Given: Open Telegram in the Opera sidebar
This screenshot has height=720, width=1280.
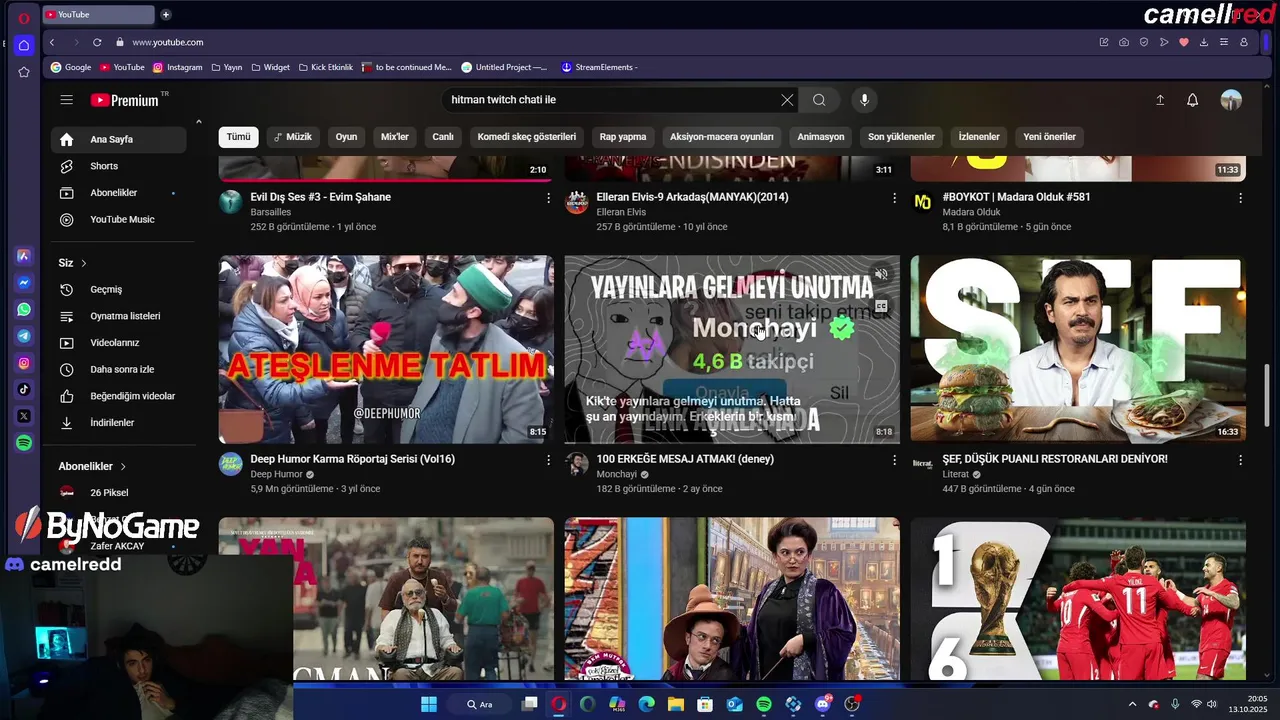Looking at the screenshot, I should (24, 336).
